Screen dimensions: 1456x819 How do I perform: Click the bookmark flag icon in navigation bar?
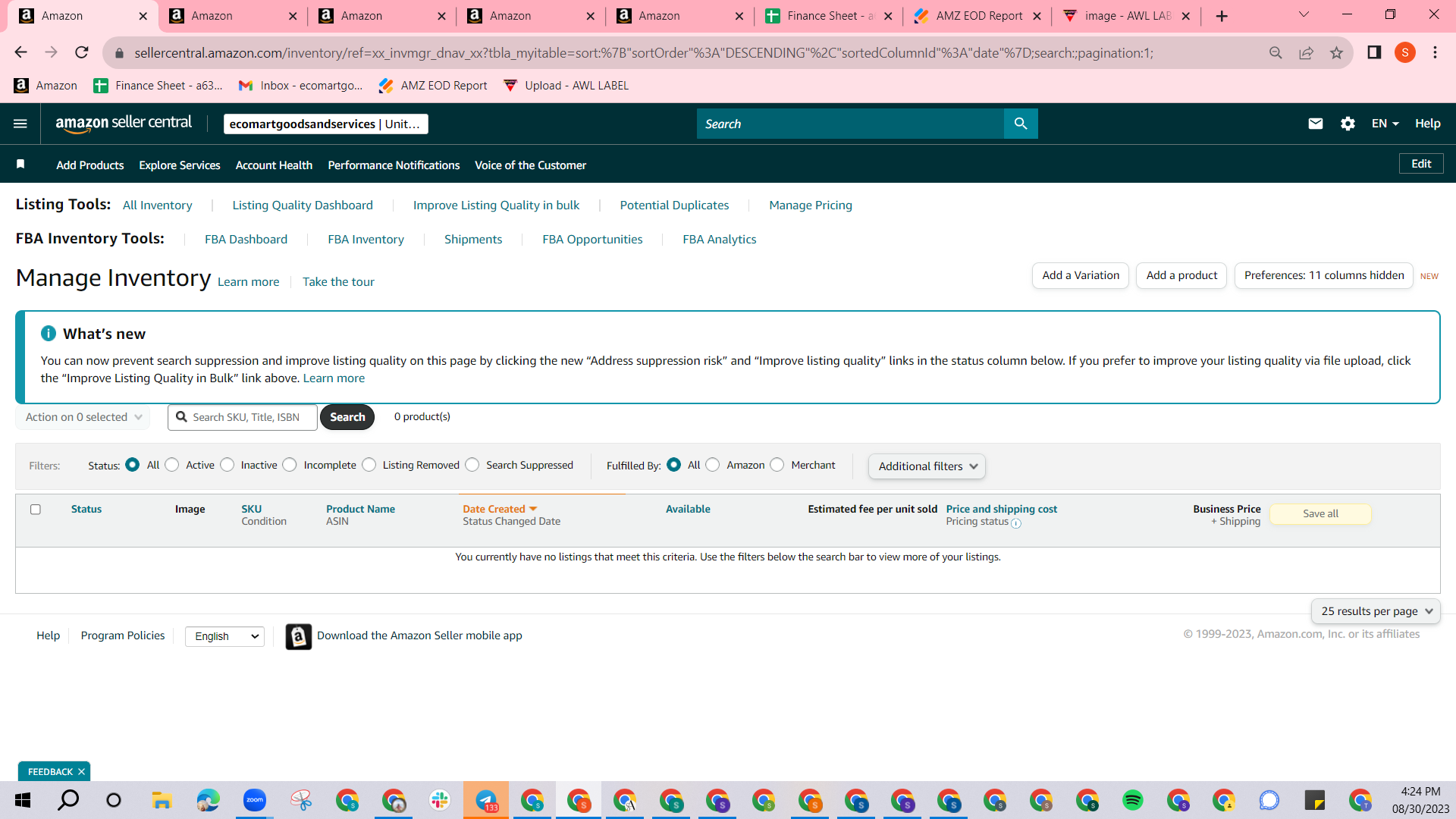[x=20, y=165]
